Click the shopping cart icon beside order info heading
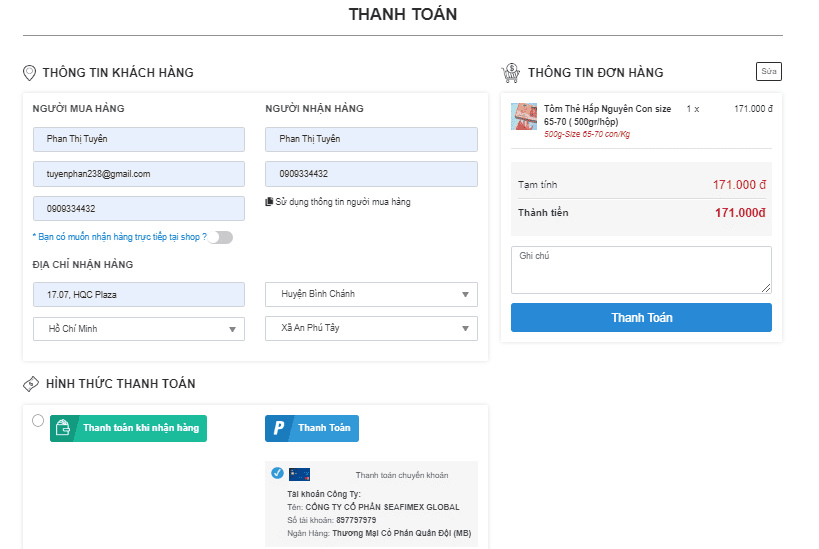This screenshot has height=549, width=819. [x=510, y=72]
